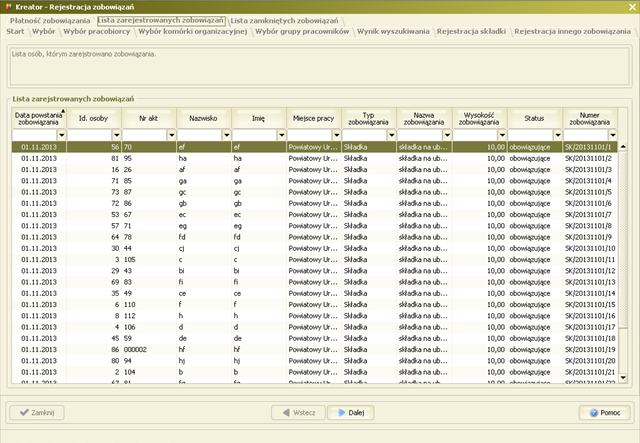The height and width of the screenshot is (443, 640).
Task: Click the SK/20131101/12 cell
Action: point(590,271)
